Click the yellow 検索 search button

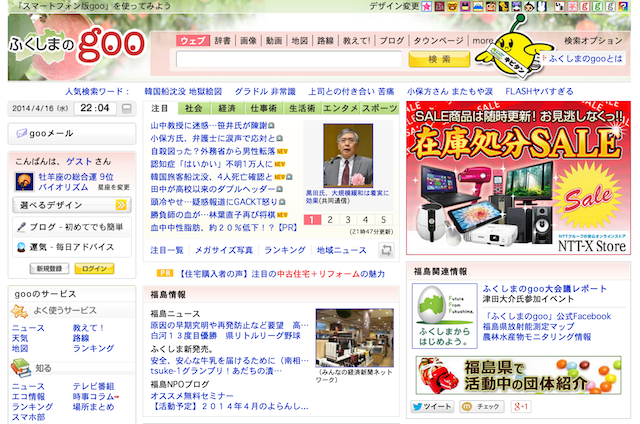point(439,60)
